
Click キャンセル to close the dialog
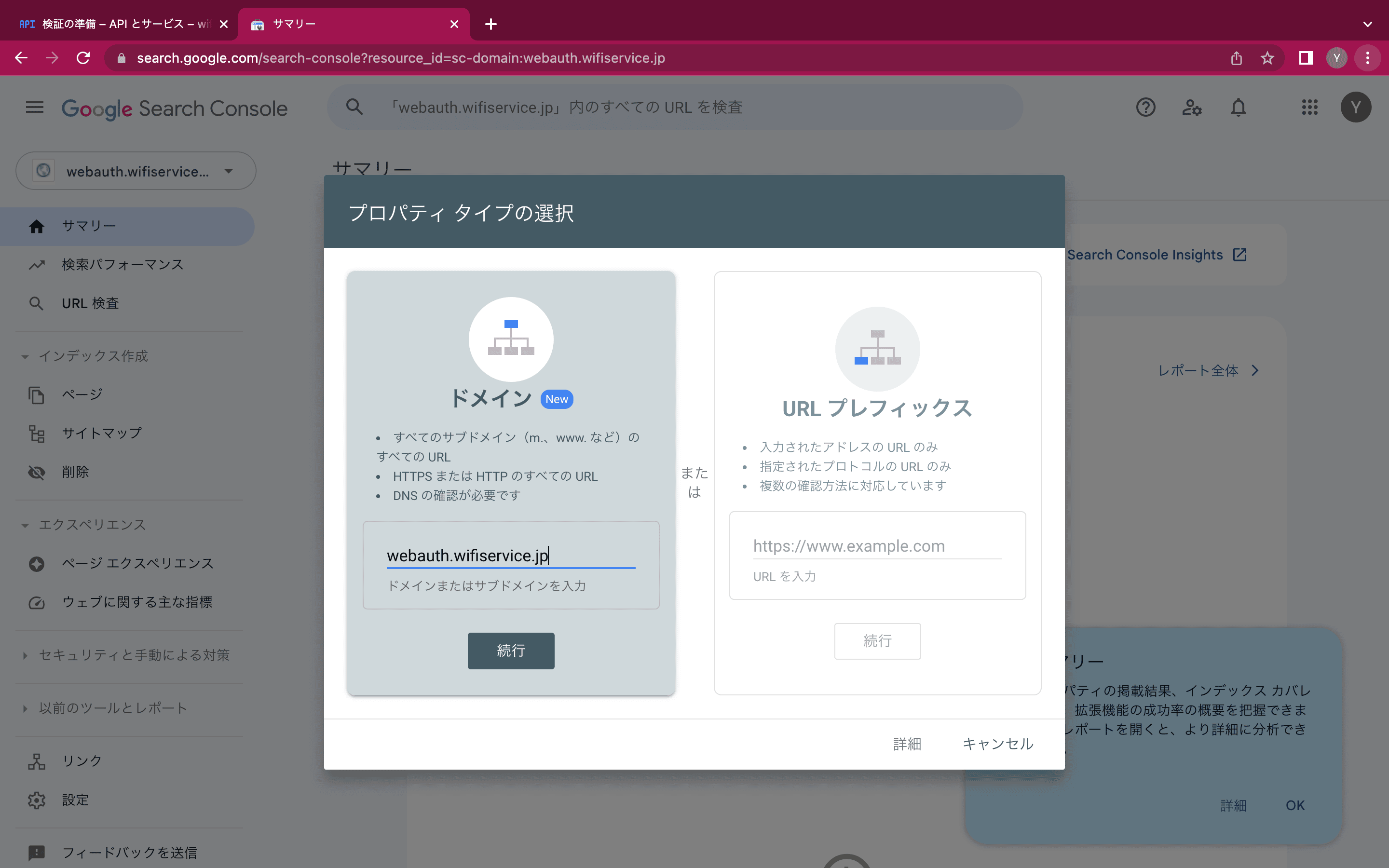click(997, 744)
